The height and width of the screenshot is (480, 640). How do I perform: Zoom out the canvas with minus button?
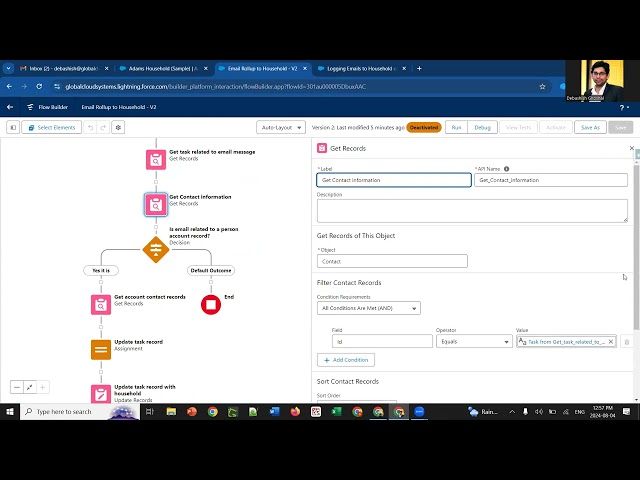point(17,387)
